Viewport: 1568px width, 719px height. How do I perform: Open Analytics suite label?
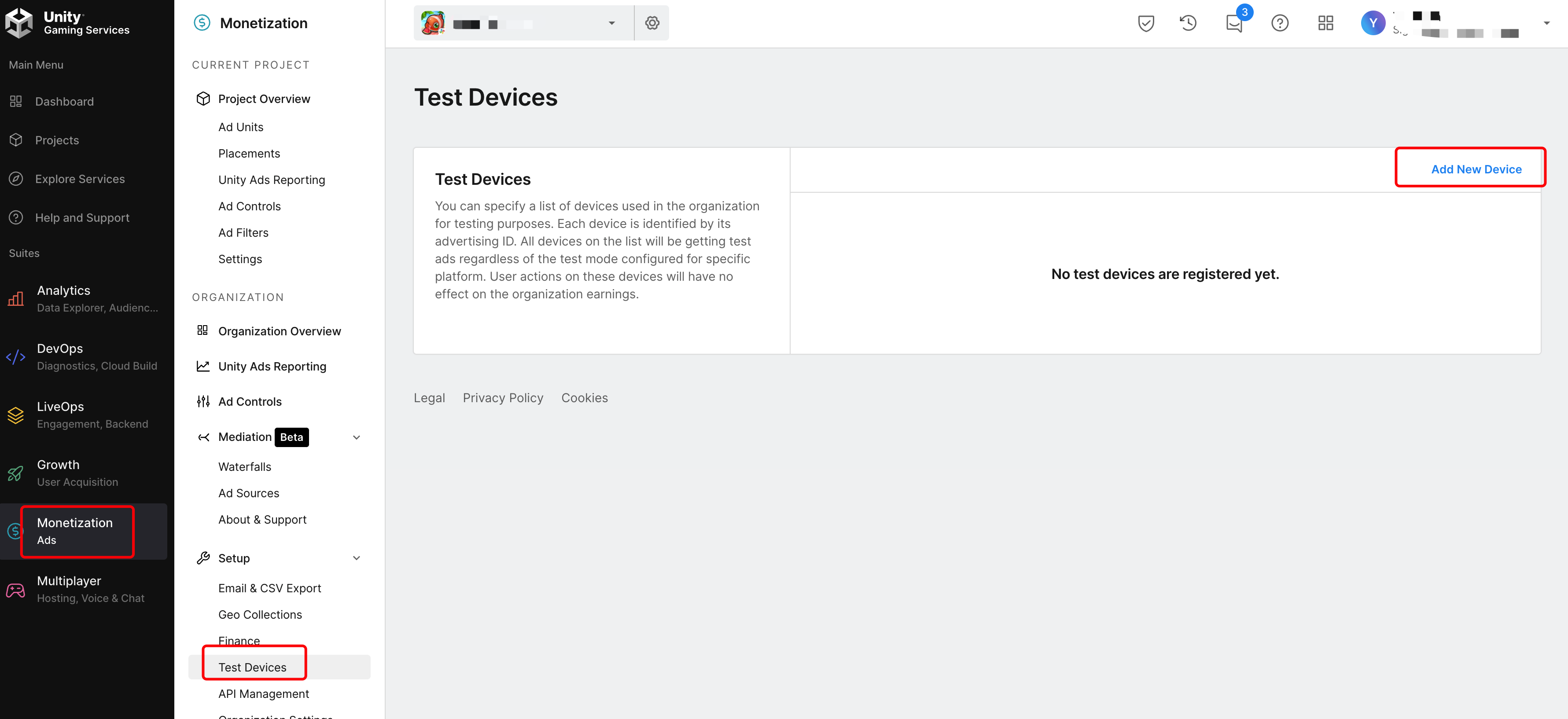pos(63,290)
